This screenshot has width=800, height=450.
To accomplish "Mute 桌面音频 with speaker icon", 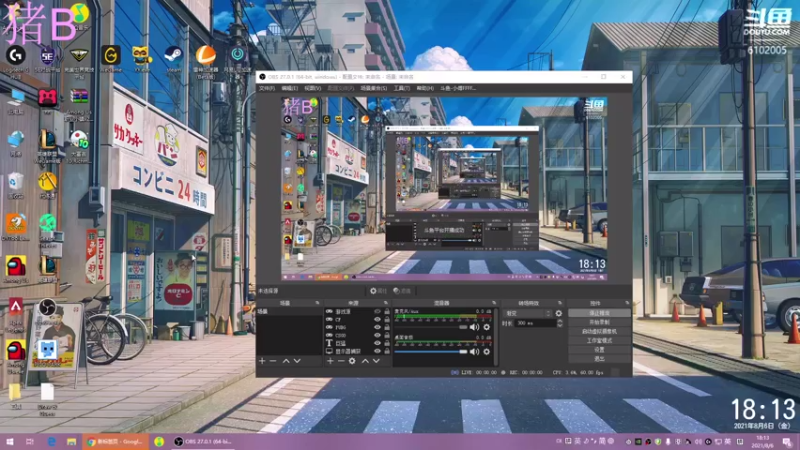I will tap(474, 352).
